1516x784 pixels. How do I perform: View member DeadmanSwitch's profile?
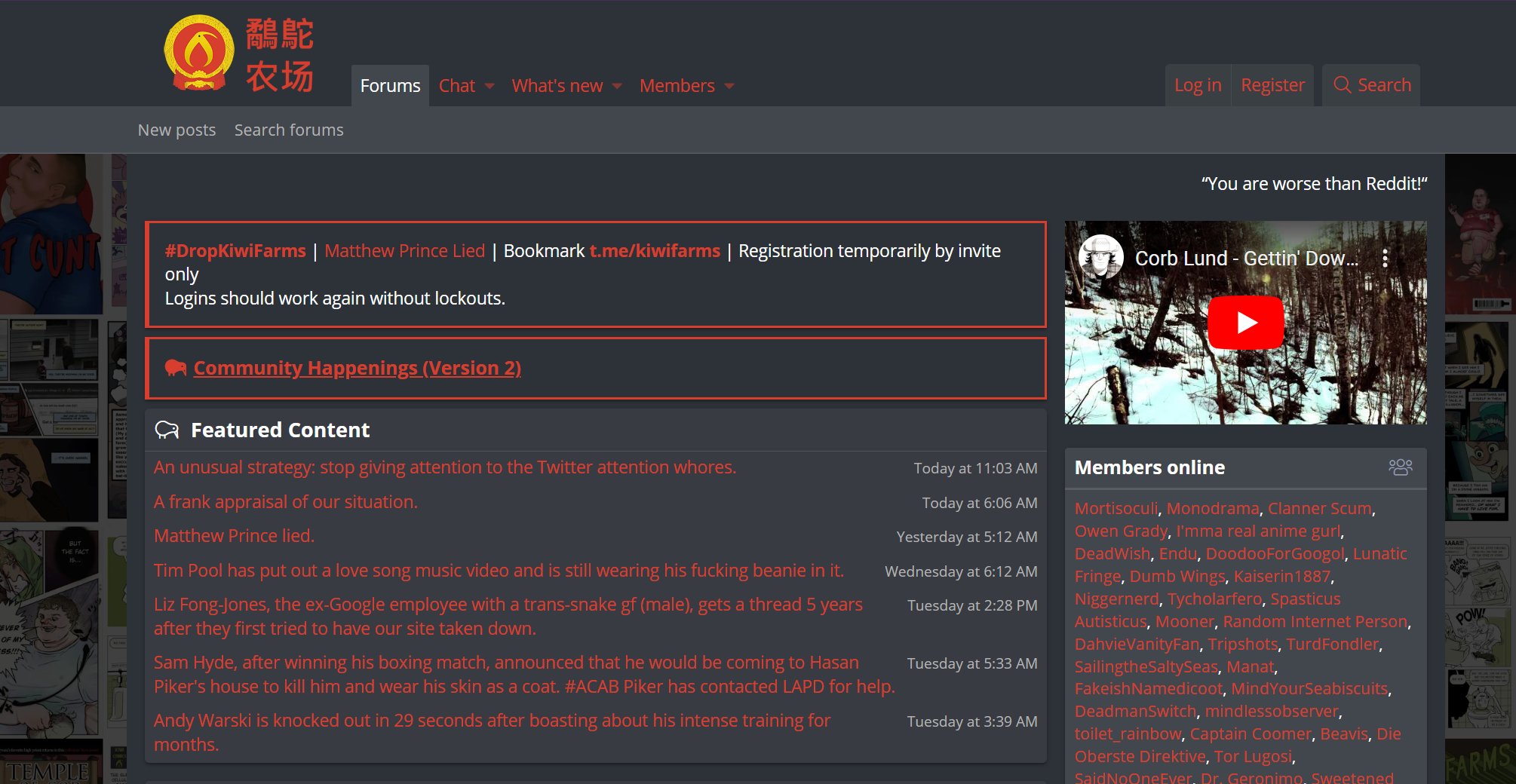1136,712
